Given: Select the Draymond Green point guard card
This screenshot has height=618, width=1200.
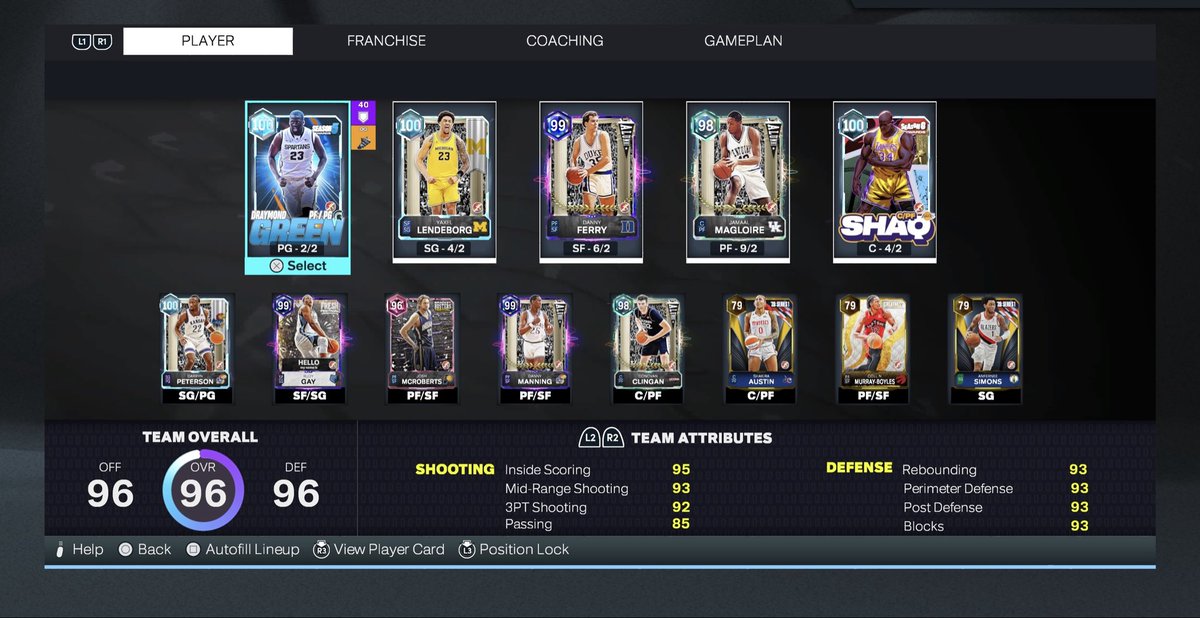Looking at the screenshot, I should click(x=298, y=187).
